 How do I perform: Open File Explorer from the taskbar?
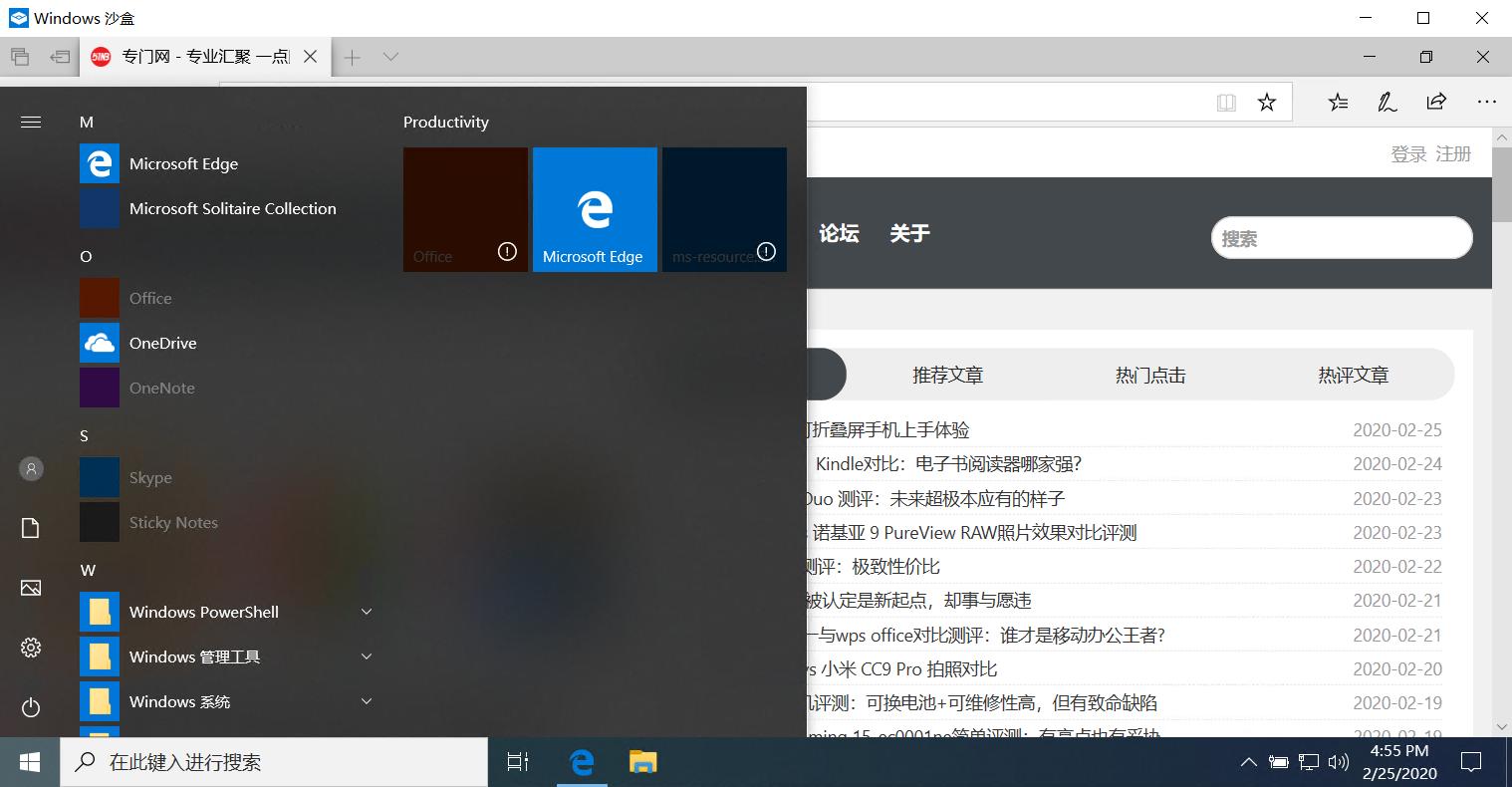641,761
